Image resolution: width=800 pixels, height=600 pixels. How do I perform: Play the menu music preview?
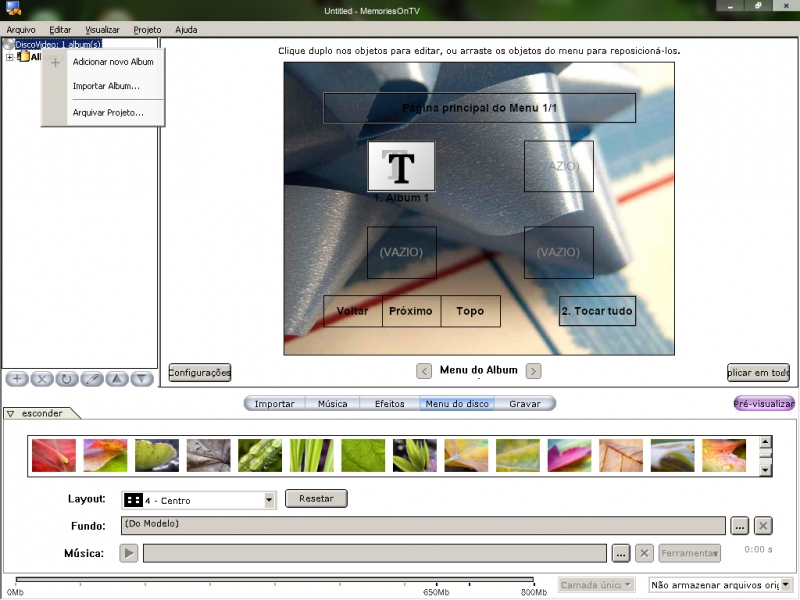pos(129,553)
